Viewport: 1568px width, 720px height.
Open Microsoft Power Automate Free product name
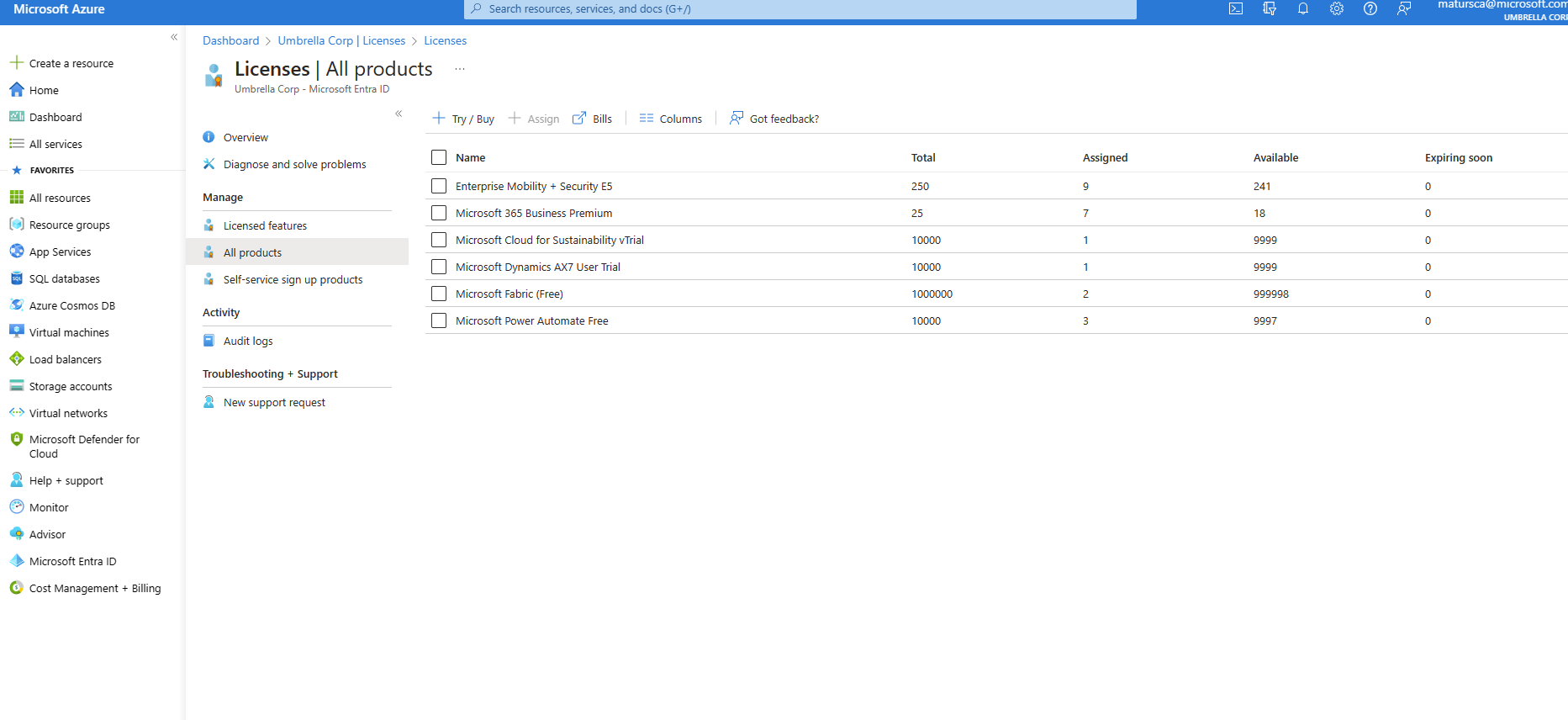(532, 320)
